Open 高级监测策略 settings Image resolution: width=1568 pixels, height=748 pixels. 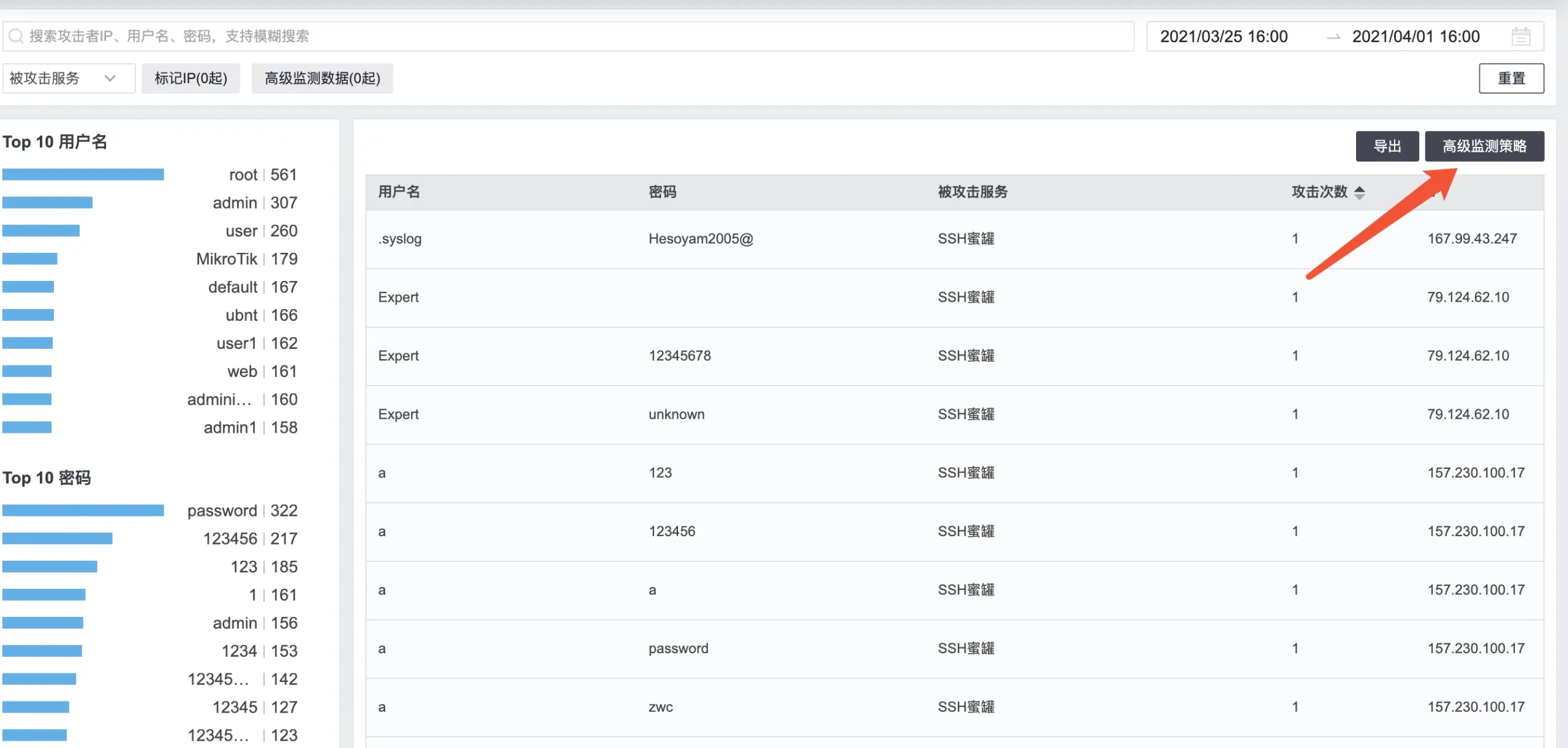tap(1483, 146)
